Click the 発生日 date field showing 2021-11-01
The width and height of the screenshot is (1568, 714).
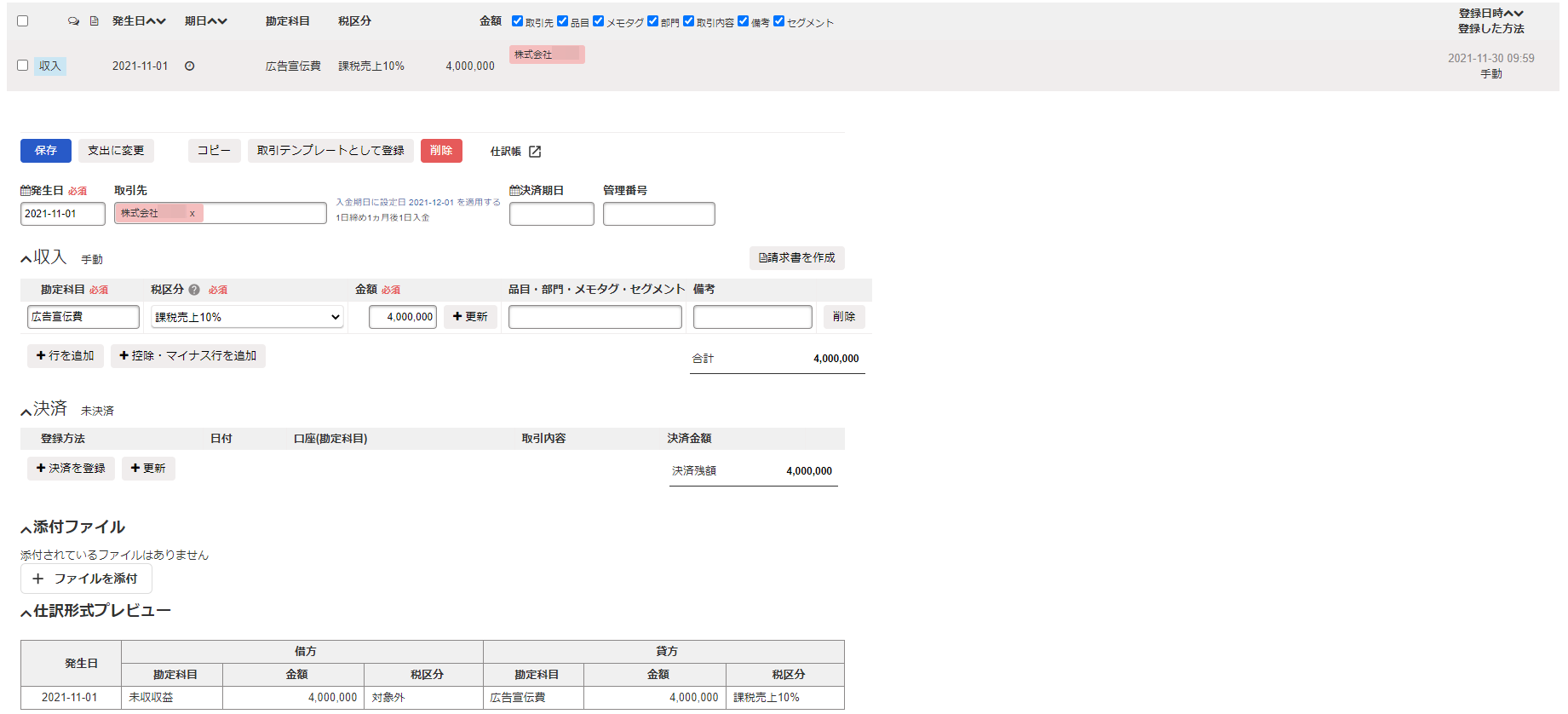click(x=63, y=214)
